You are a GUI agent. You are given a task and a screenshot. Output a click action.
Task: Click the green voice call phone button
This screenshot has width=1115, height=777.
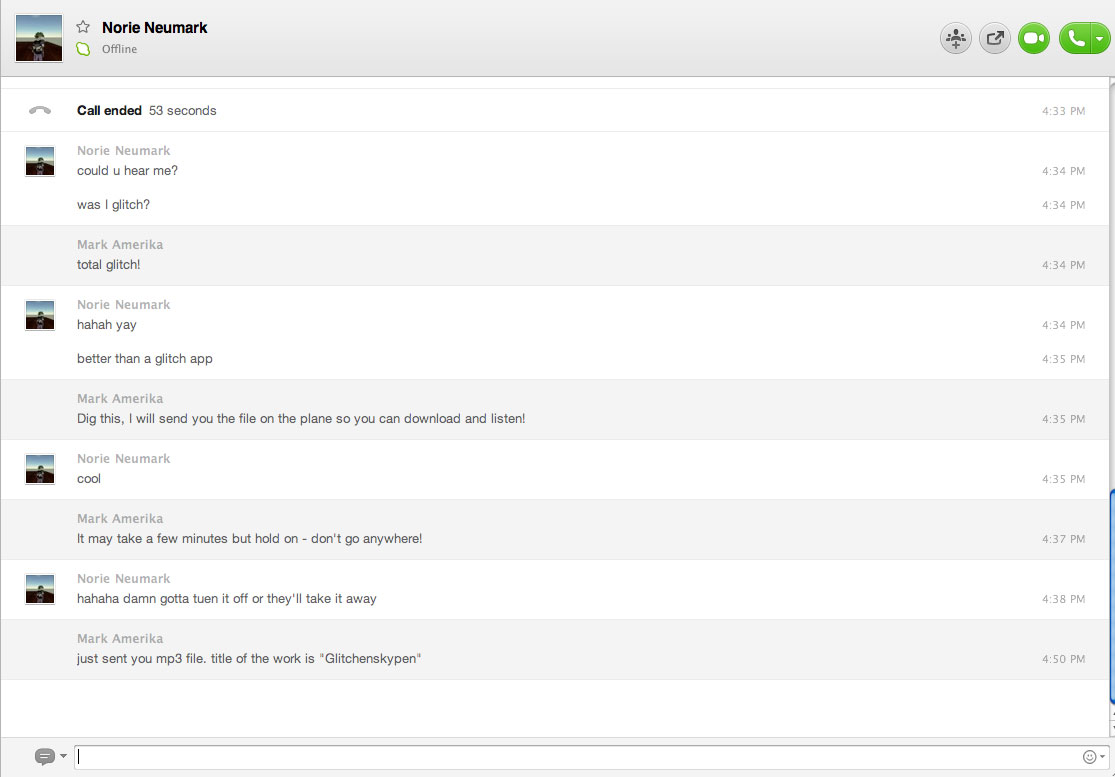pos(1075,39)
